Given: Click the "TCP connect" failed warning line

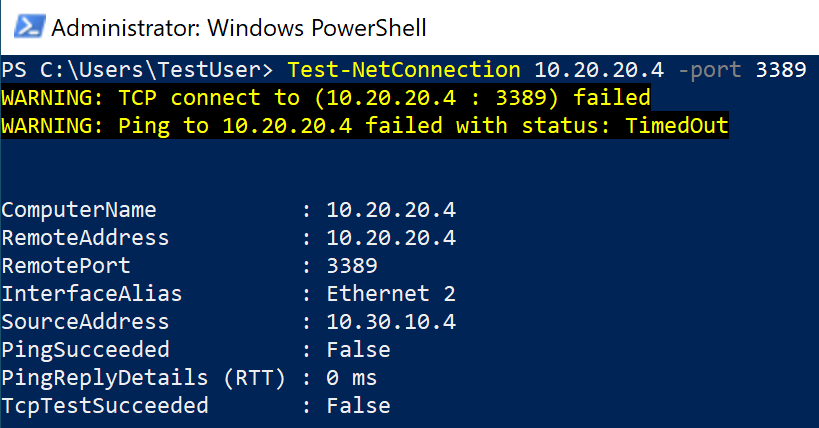Looking at the screenshot, I should click(x=326, y=98).
